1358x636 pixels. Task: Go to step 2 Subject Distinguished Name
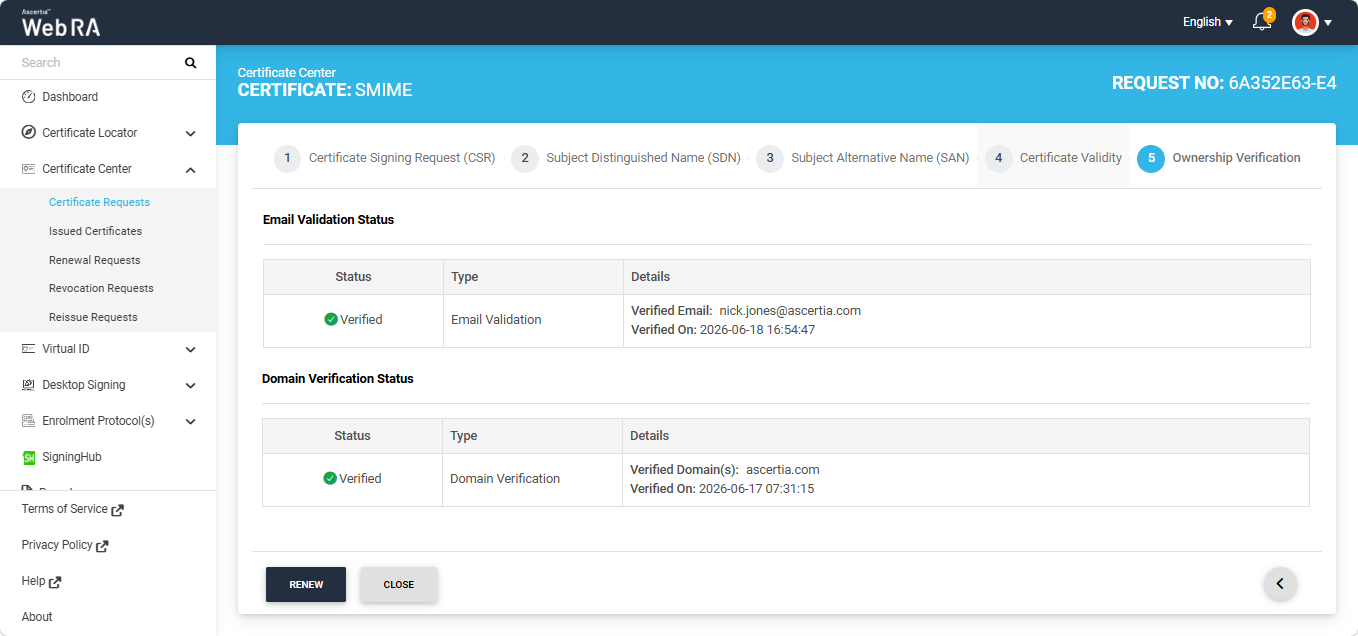click(626, 158)
